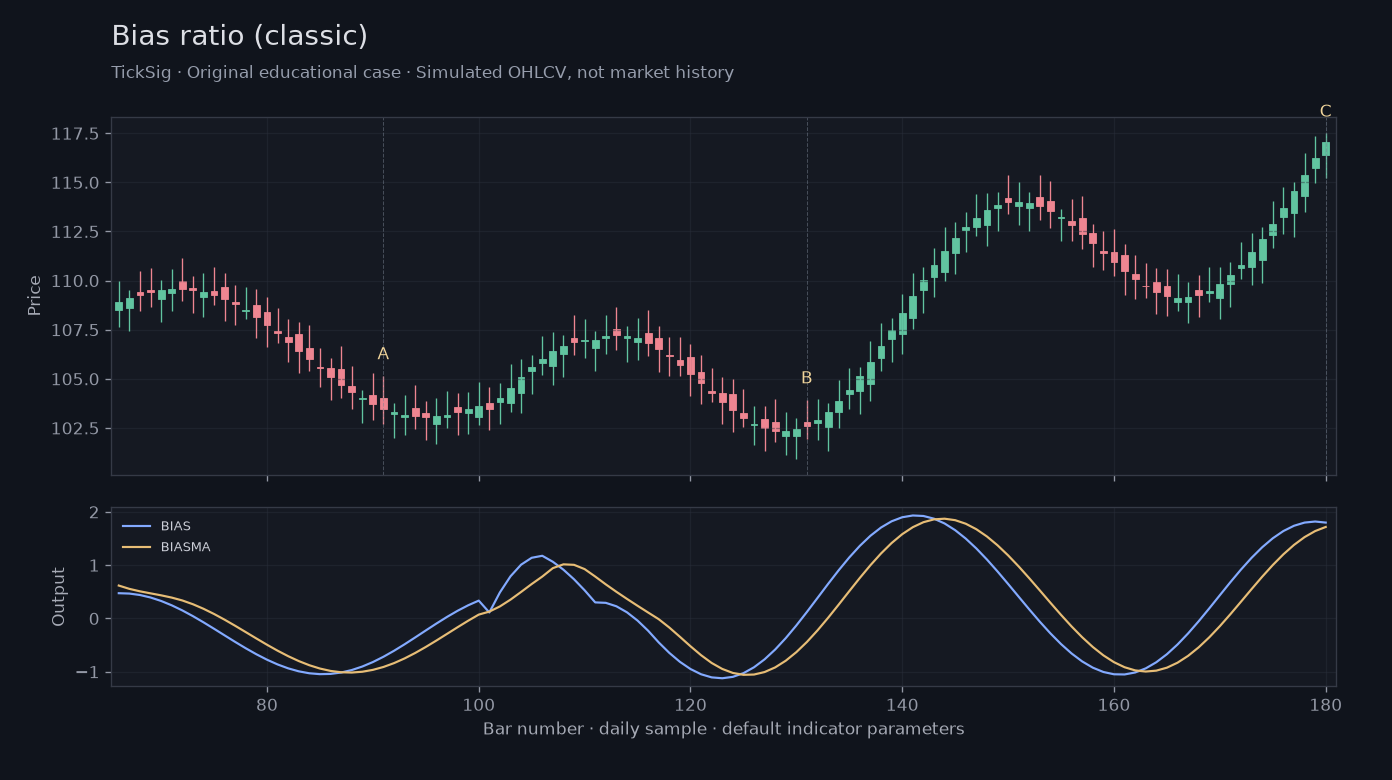1392x780 pixels.
Task: Click the 'Output' y-axis label
Action: [59, 597]
